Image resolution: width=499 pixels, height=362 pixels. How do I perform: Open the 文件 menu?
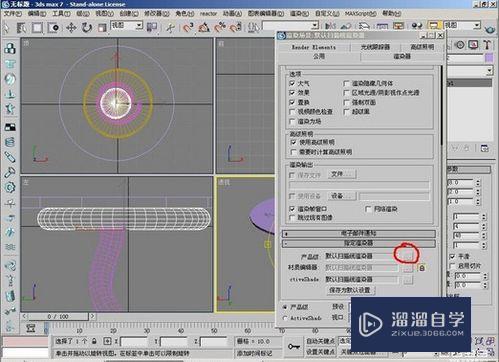pyautogui.click(x=12, y=14)
